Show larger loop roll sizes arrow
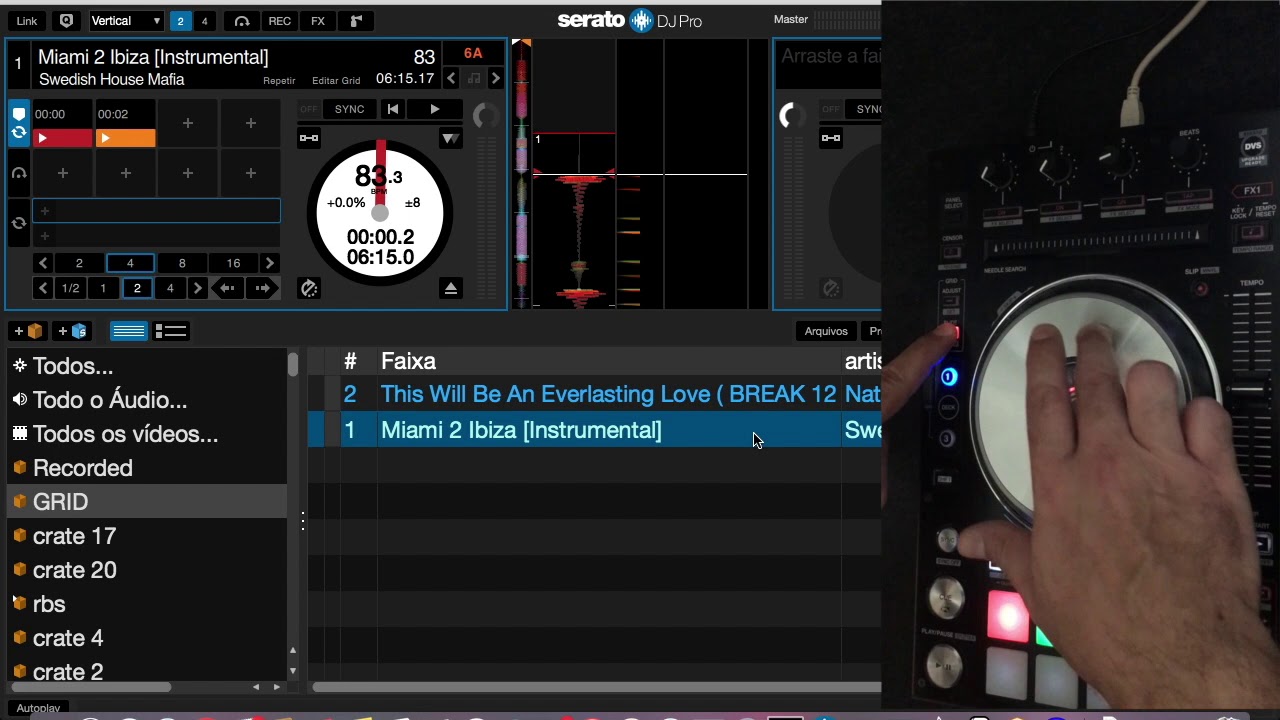The image size is (1280, 720). 198,288
